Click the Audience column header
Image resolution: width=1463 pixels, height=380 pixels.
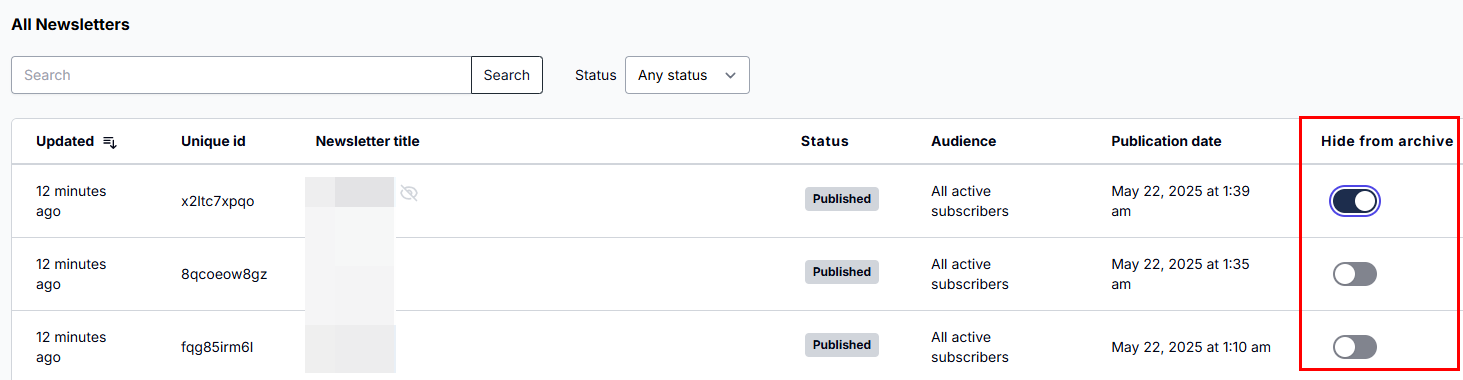pyautogui.click(x=963, y=141)
